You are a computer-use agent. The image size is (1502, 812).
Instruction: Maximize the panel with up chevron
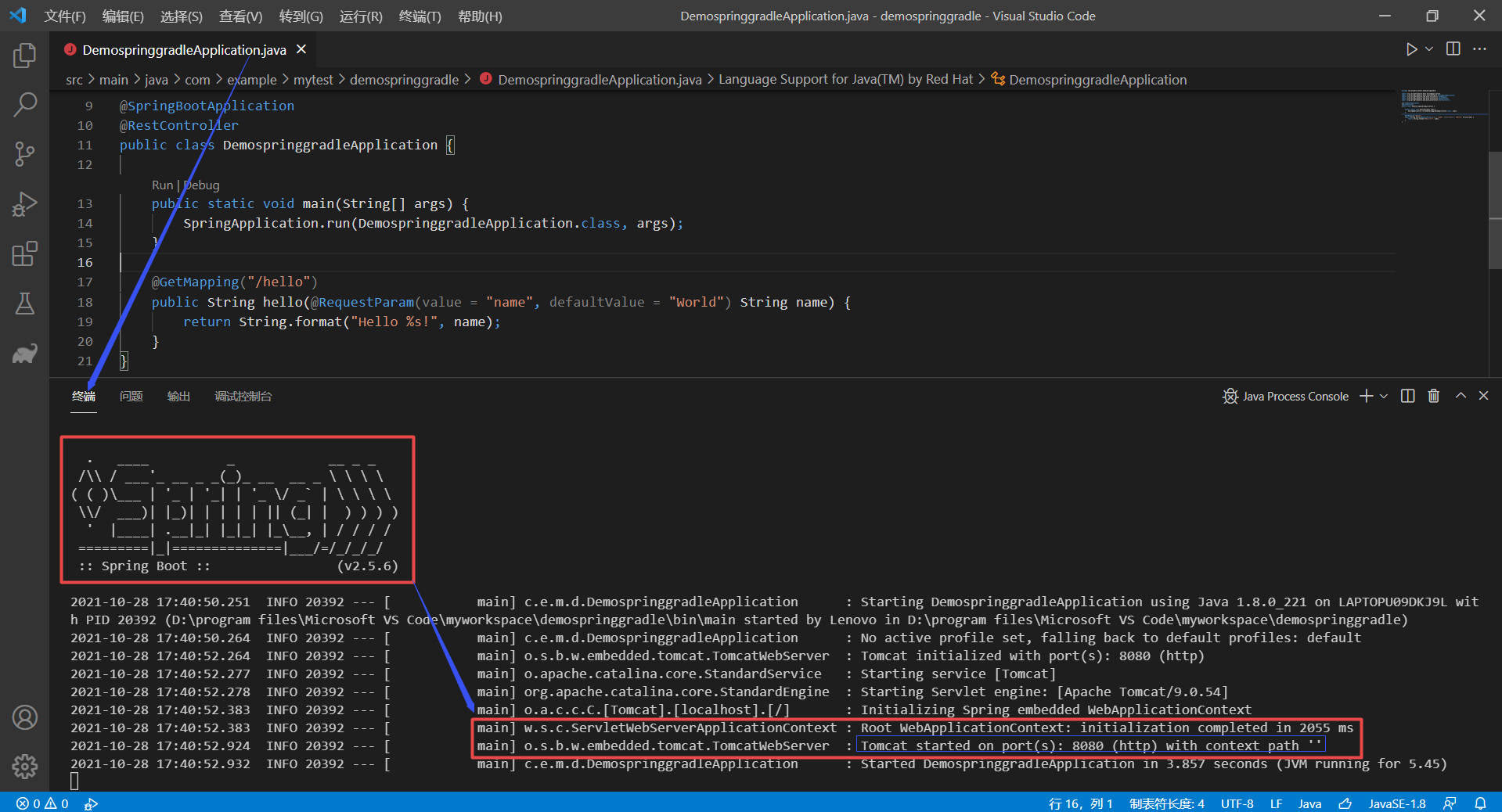[1461, 396]
